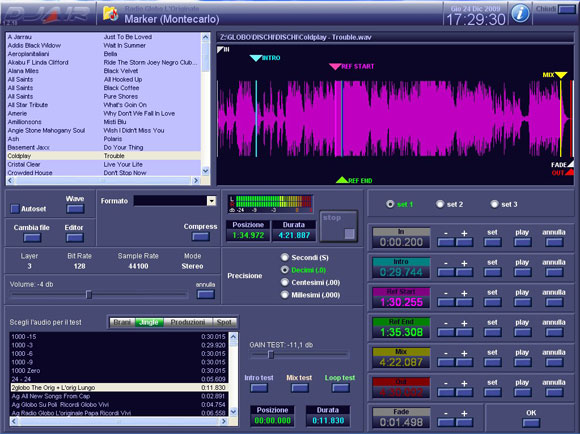This screenshot has height=434, width=580.
Task: Click the blue info icon
Action: click(x=520, y=13)
